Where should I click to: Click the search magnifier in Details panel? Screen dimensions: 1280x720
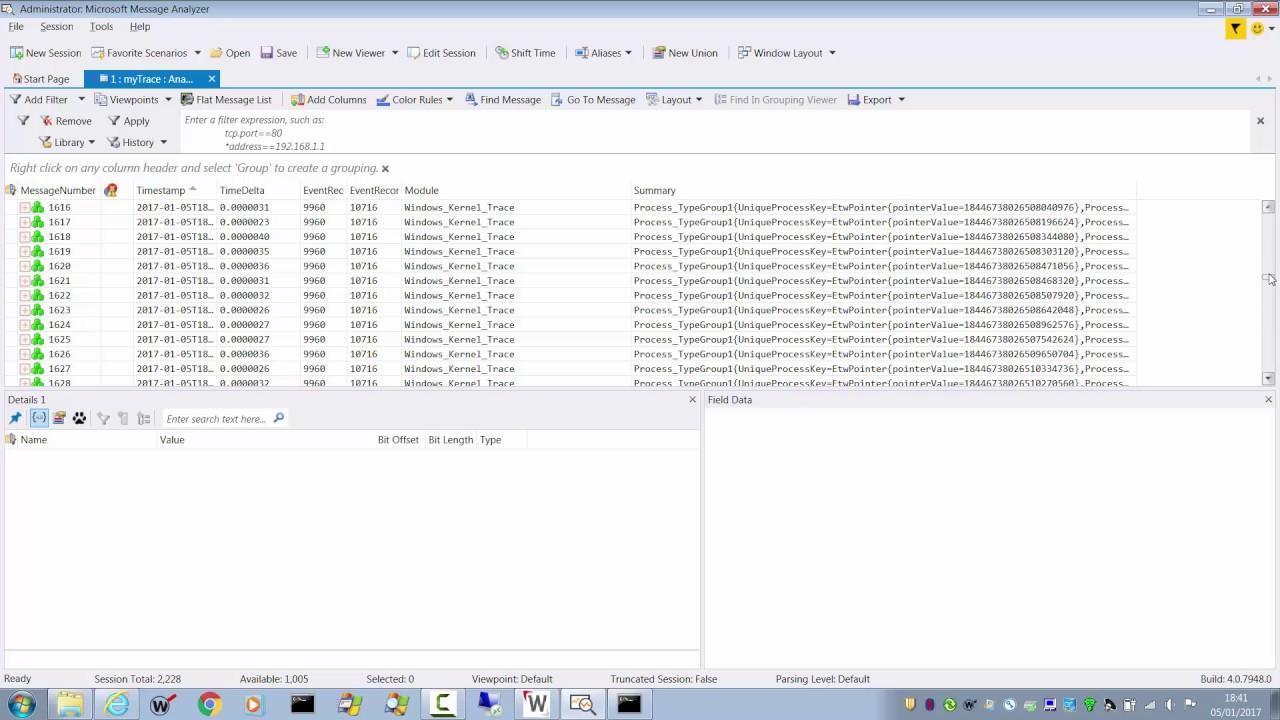coord(279,418)
